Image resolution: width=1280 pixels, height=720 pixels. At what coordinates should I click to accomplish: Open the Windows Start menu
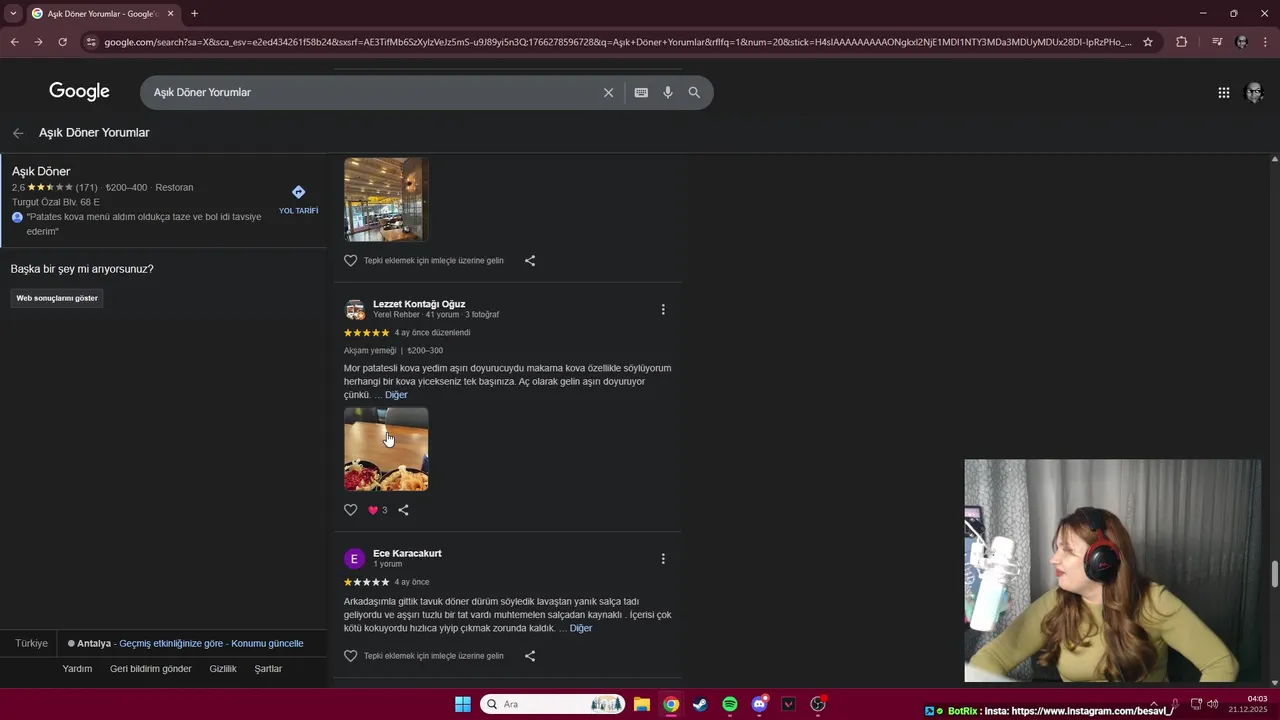coord(463,704)
